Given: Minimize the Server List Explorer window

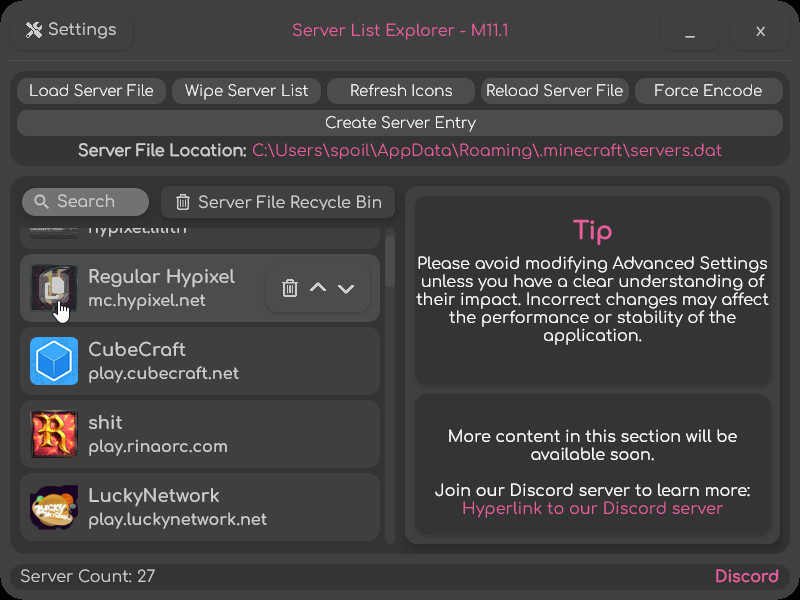Looking at the screenshot, I should (690, 31).
